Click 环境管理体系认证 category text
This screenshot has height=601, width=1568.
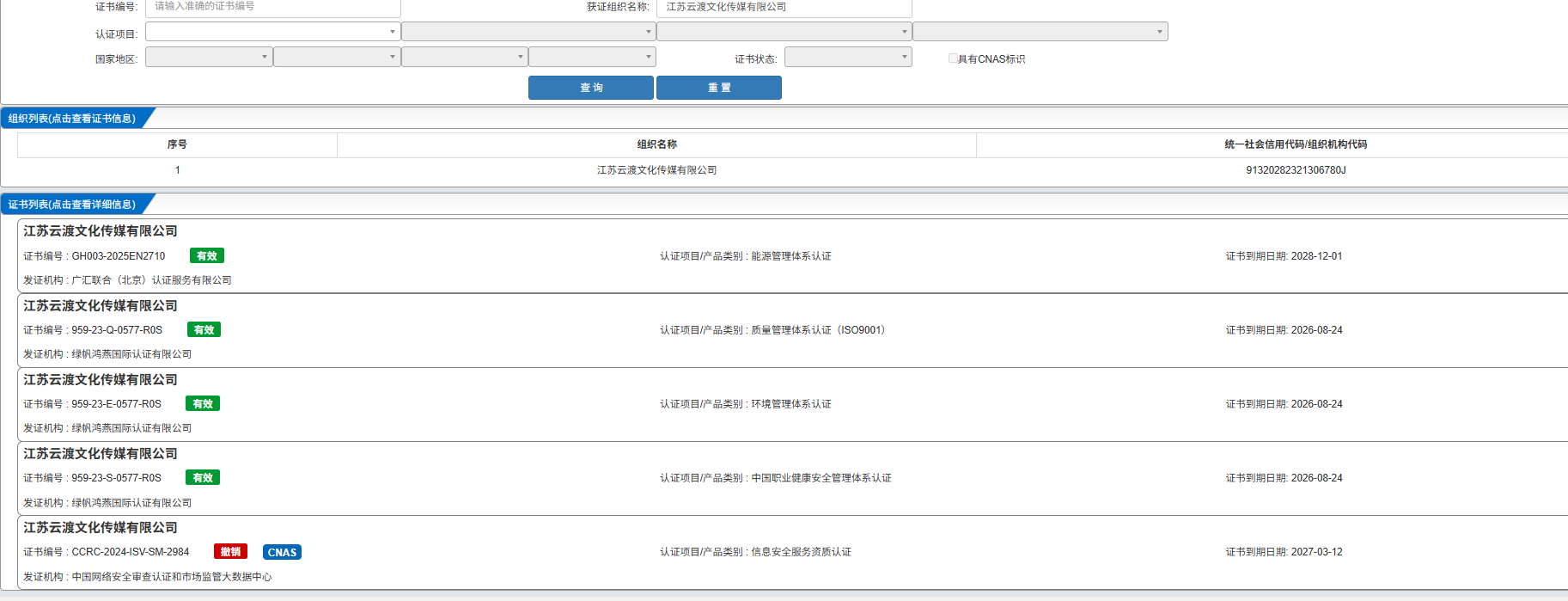(x=791, y=404)
